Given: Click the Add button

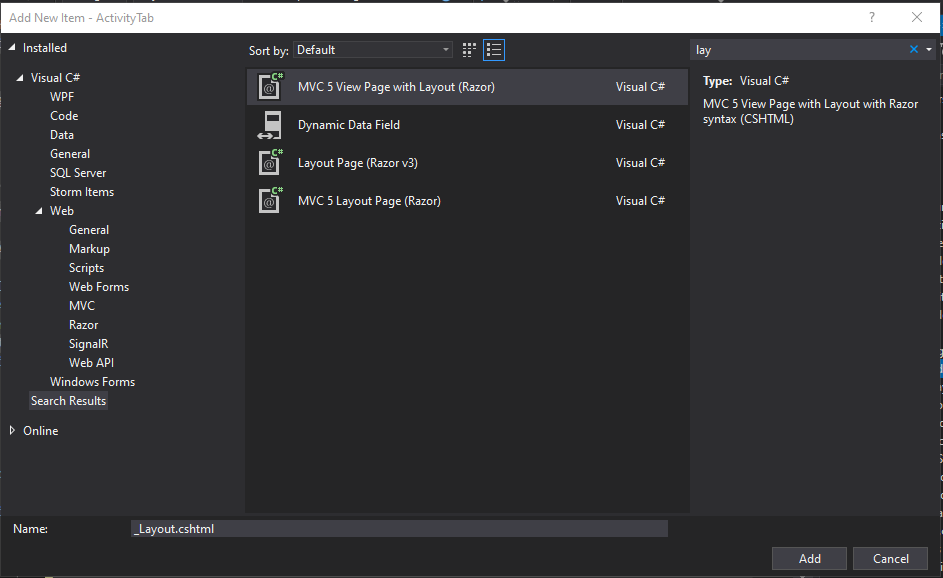Looking at the screenshot, I should [x=809, y=559].
